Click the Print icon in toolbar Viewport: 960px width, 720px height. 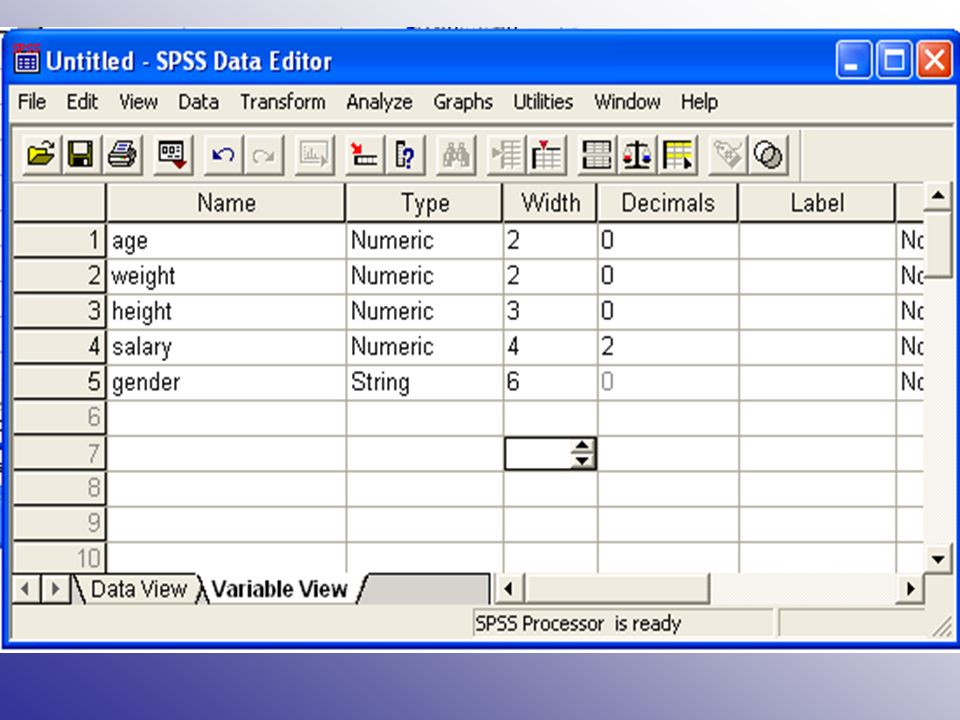(122, 154)
